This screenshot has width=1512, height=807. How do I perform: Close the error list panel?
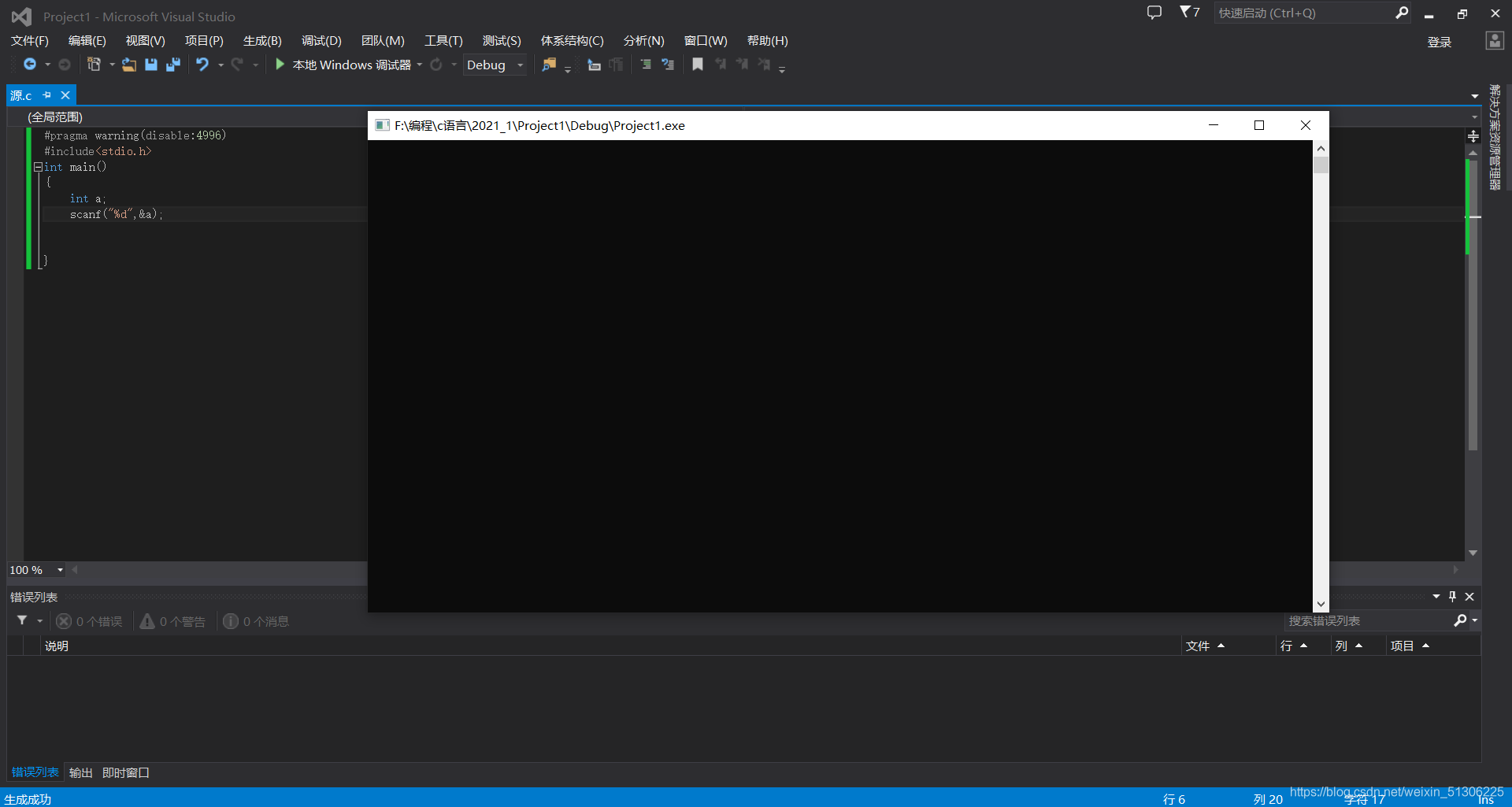click(1469, 597)
